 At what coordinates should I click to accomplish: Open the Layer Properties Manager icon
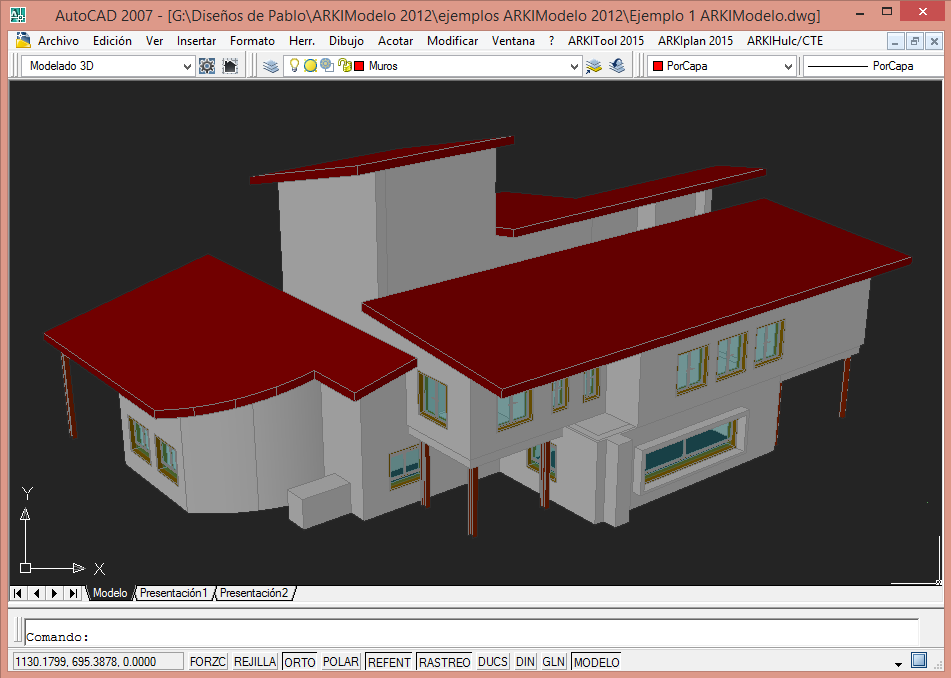click(271, 64)
